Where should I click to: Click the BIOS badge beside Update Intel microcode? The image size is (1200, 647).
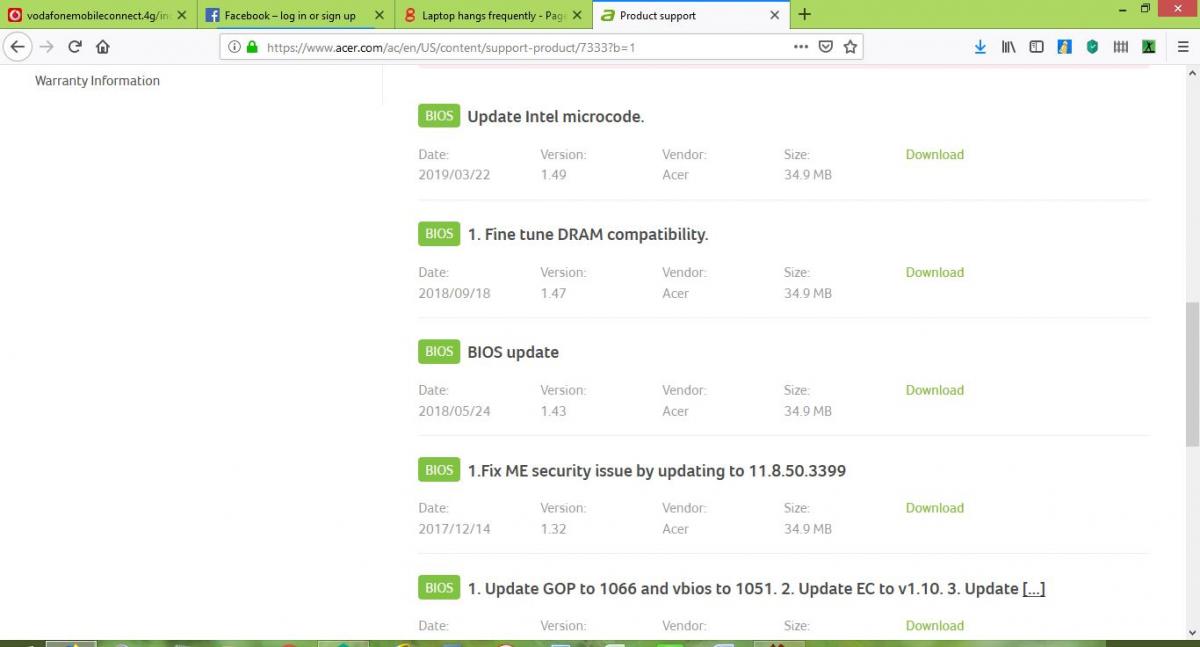tap(439, 116)
